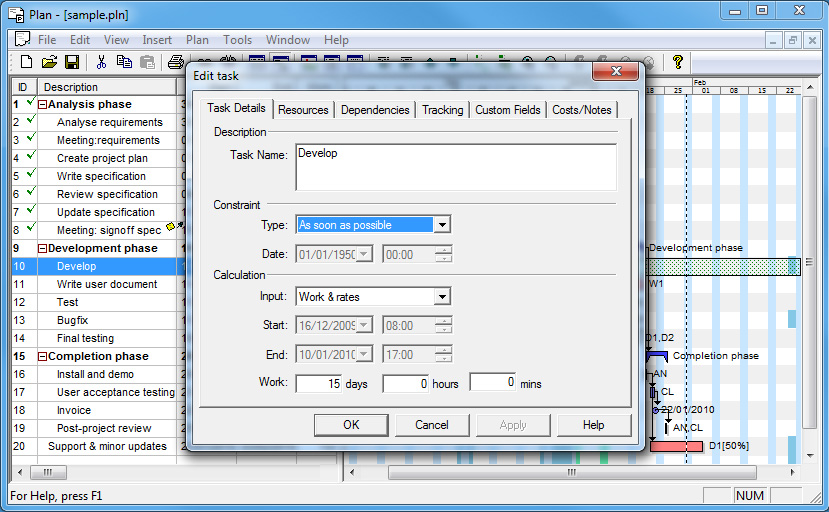Image resolution: width=829 pixels, height=512 pixels.
Task: Click the New plan toolbar icon
Action: tap(26, 62)
